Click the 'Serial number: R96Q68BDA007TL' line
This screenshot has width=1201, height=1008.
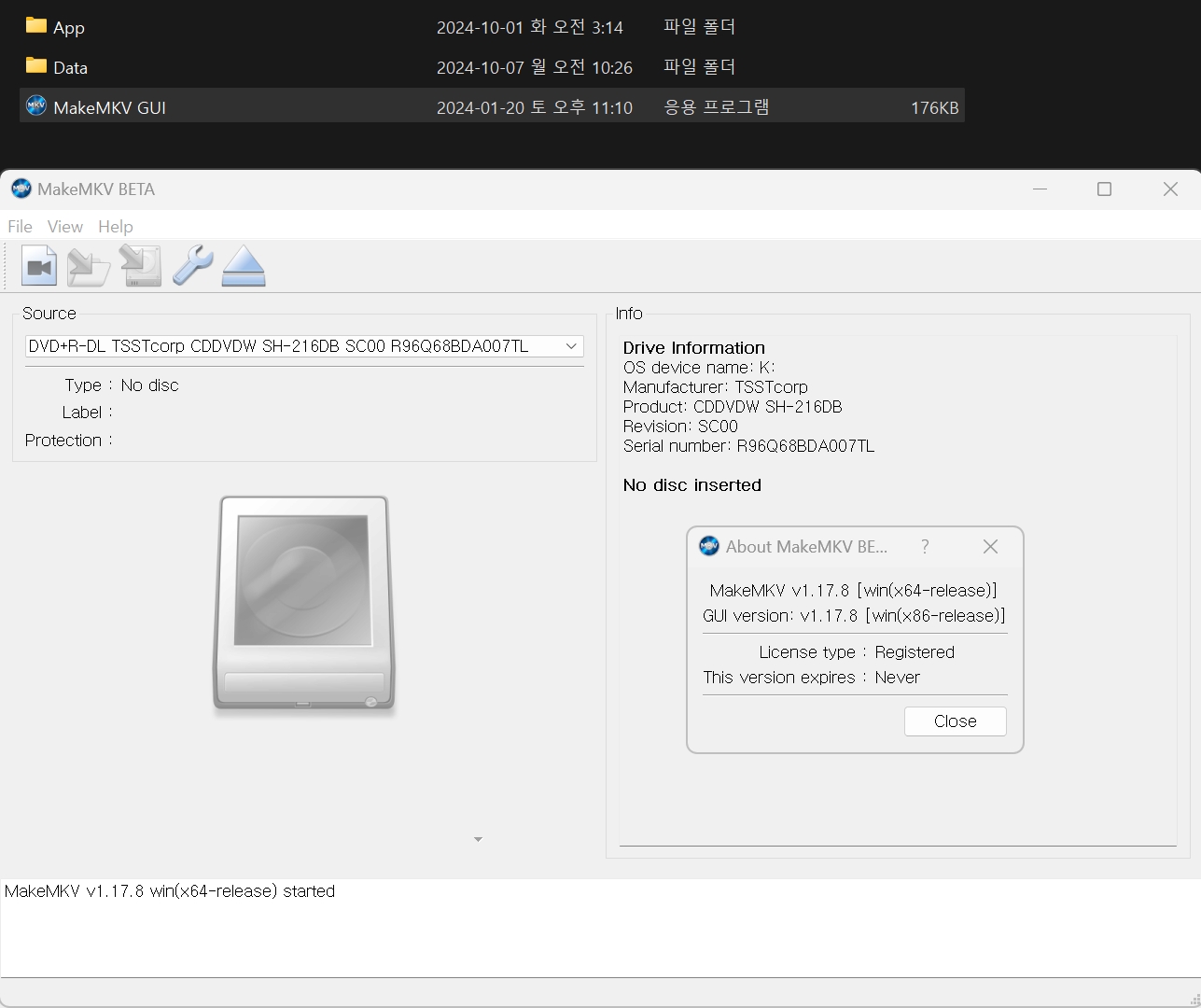[x=748, y=446]
